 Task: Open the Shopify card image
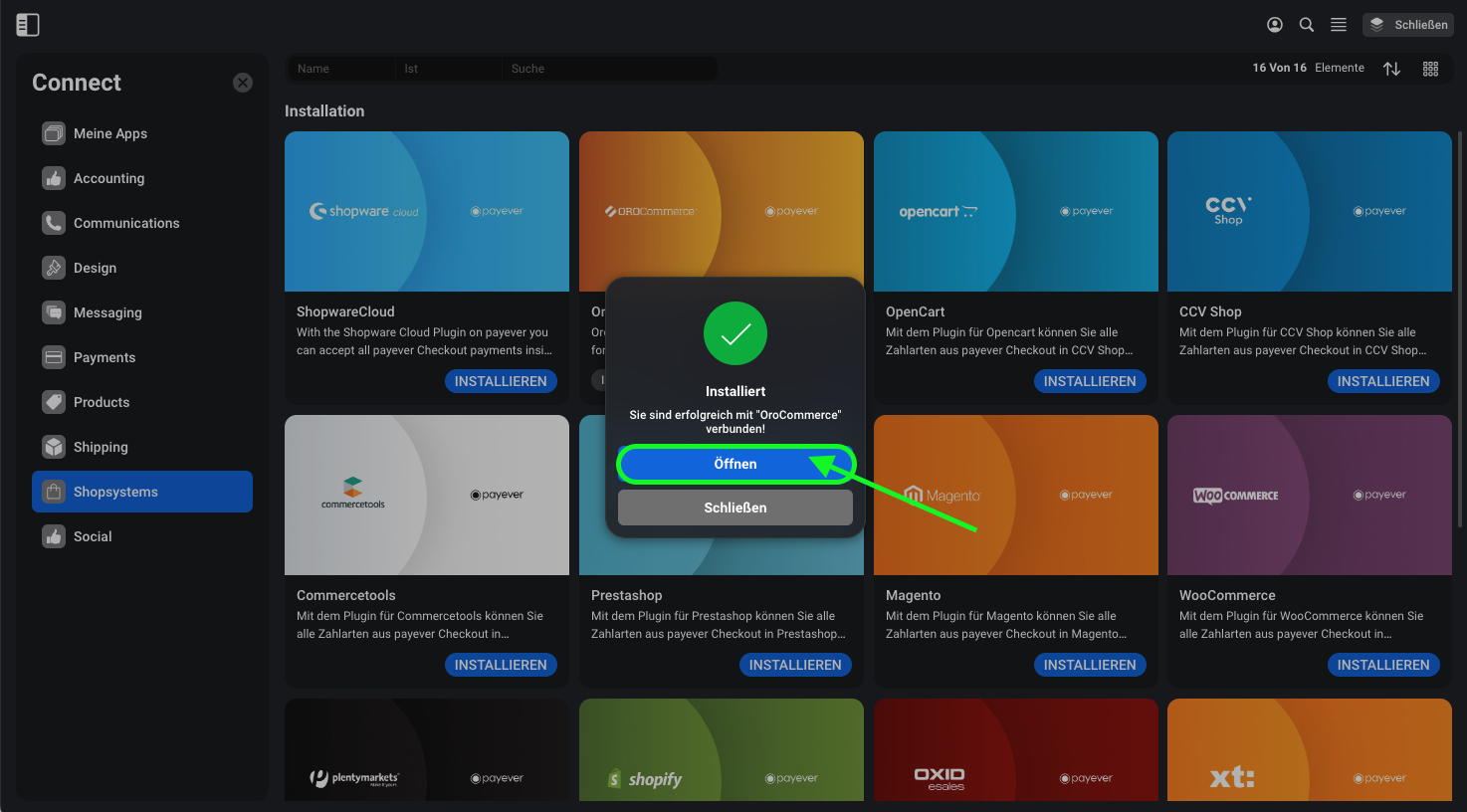point(722,749)
